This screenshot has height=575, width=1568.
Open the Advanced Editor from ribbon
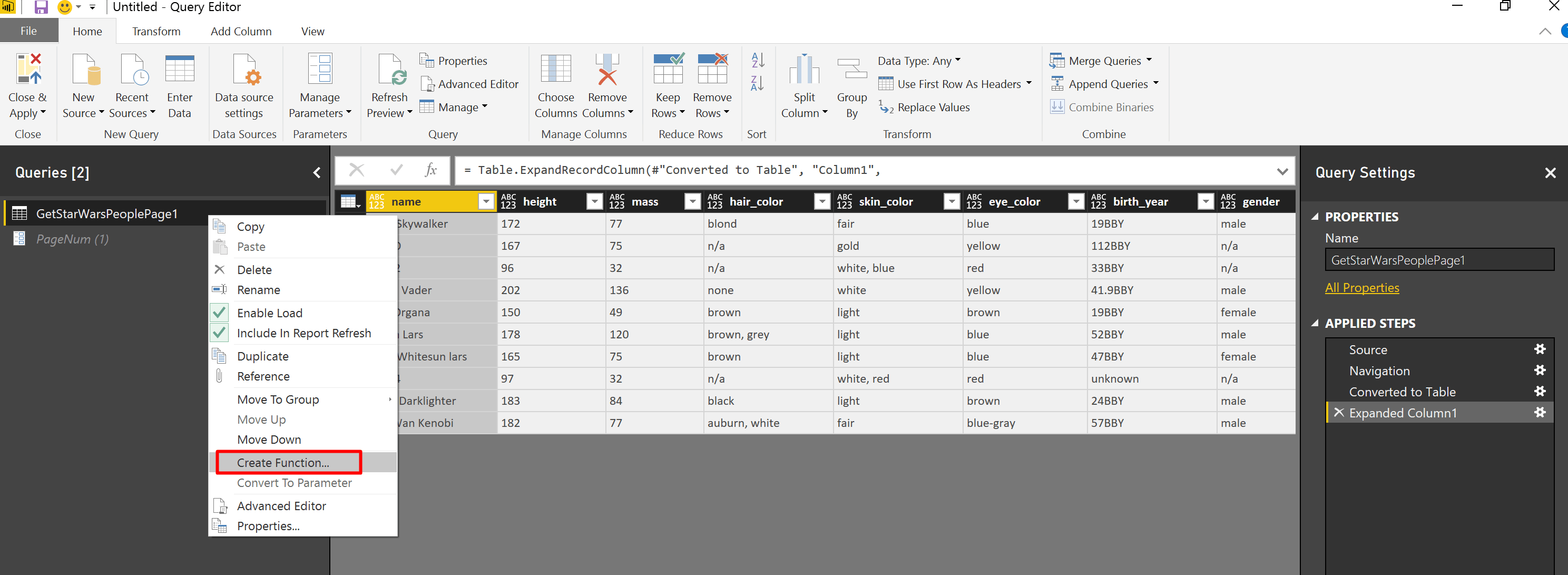pyautogui.click(x=469, y=84)
